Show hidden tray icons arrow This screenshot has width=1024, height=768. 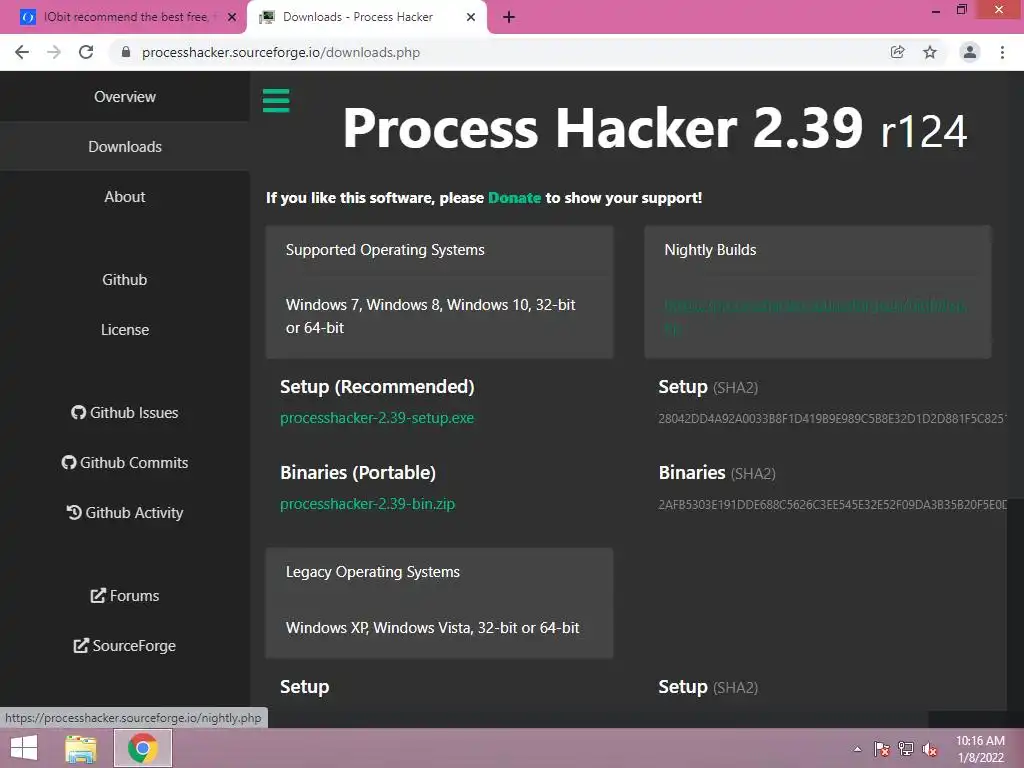(x=857, y=749)
